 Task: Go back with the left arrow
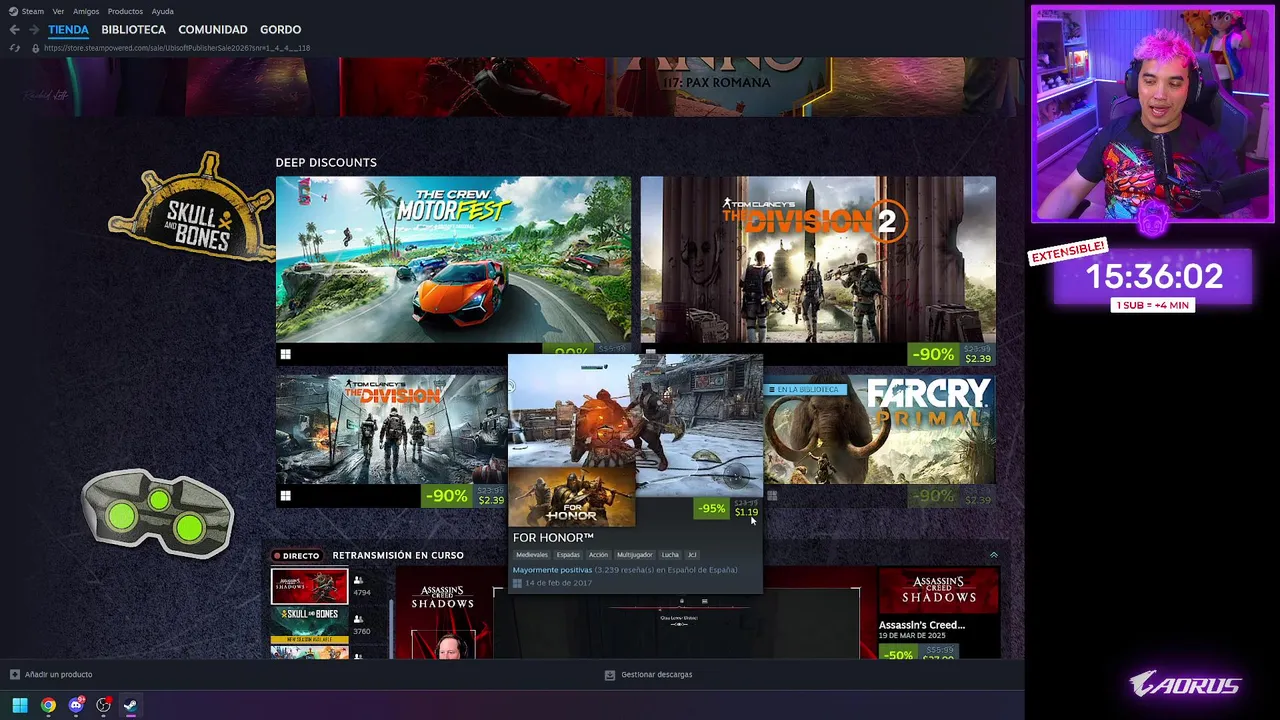coord(14,30)
